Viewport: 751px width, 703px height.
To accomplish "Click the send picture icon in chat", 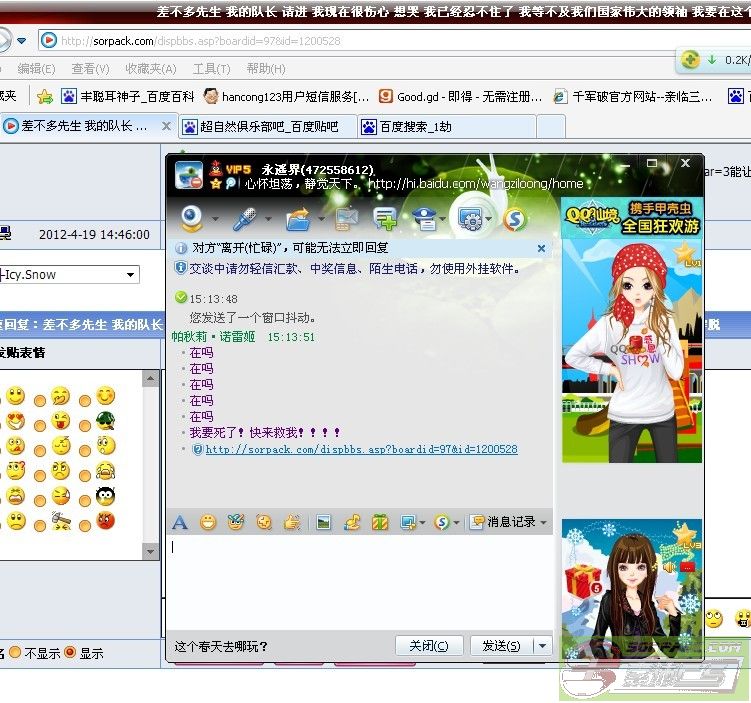I will click(323, 522).
